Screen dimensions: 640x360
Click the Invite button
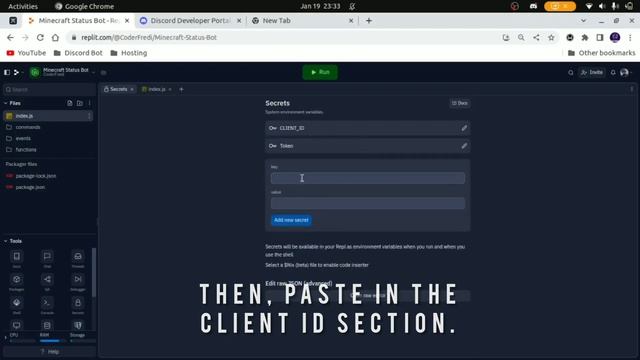(592, 72)
